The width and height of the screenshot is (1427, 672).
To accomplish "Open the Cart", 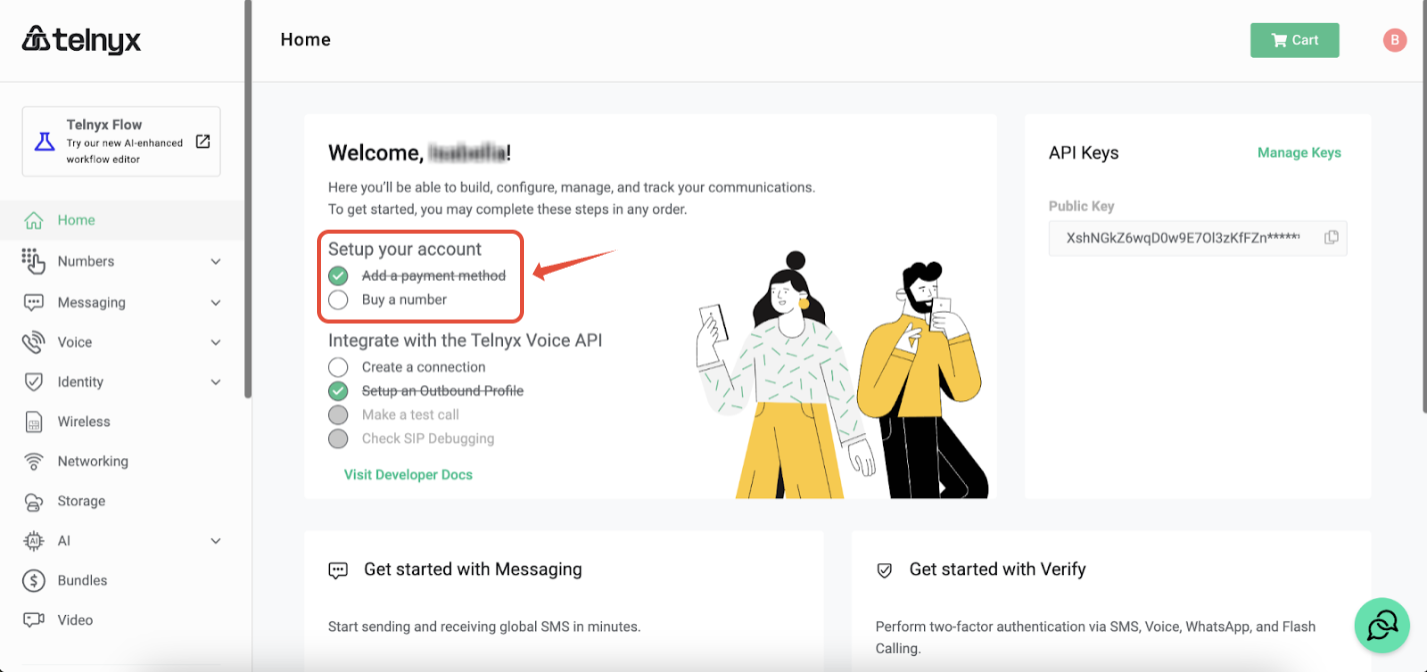I will tap(1294, 40).
